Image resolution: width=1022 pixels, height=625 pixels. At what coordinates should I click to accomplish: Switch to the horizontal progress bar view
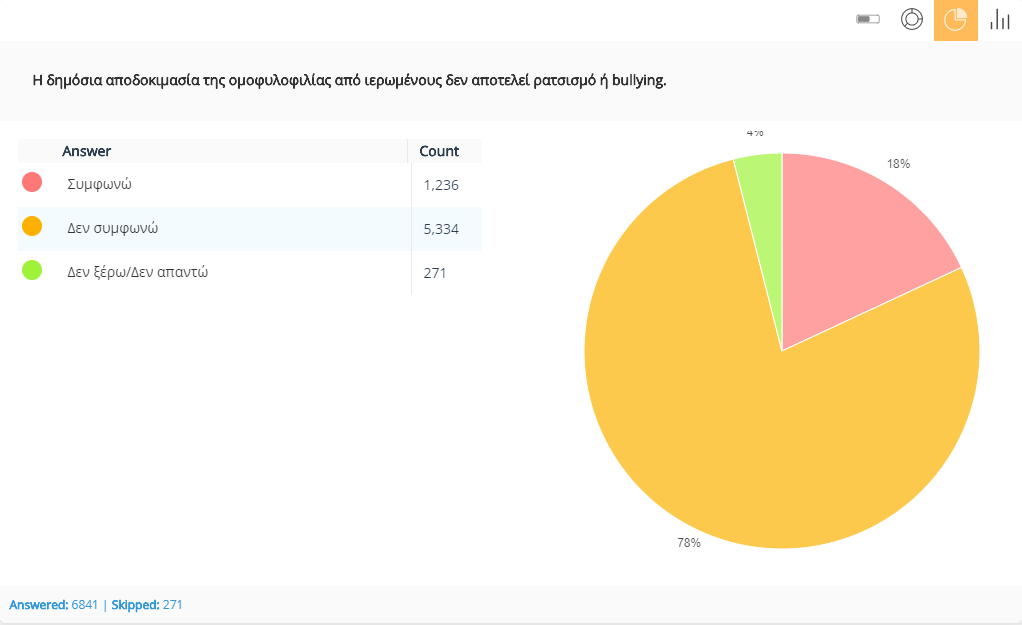[x=868, y=20]
